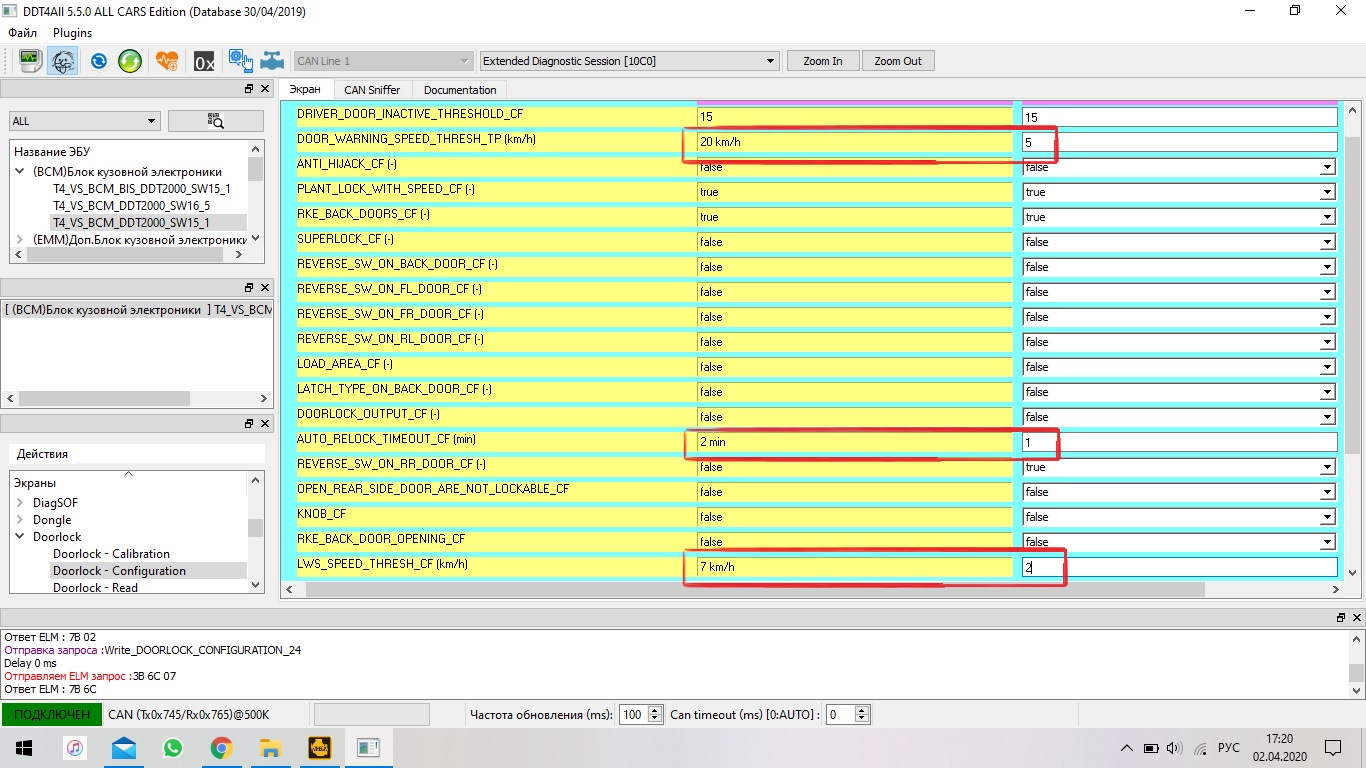
Task: Open Doorlock - Calibration screen
Action: pos(111,554)
